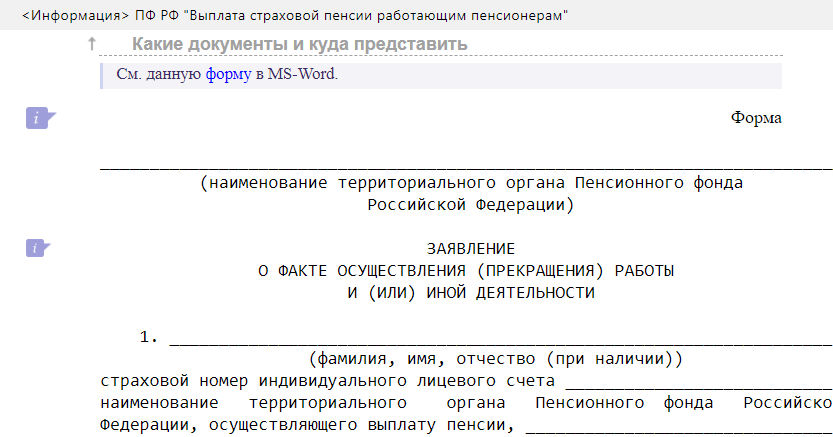Click the note box "См. данную форму в MS-Word"
Image resolution: width=833 pixels, height=437 pixels.
[440, 75]
